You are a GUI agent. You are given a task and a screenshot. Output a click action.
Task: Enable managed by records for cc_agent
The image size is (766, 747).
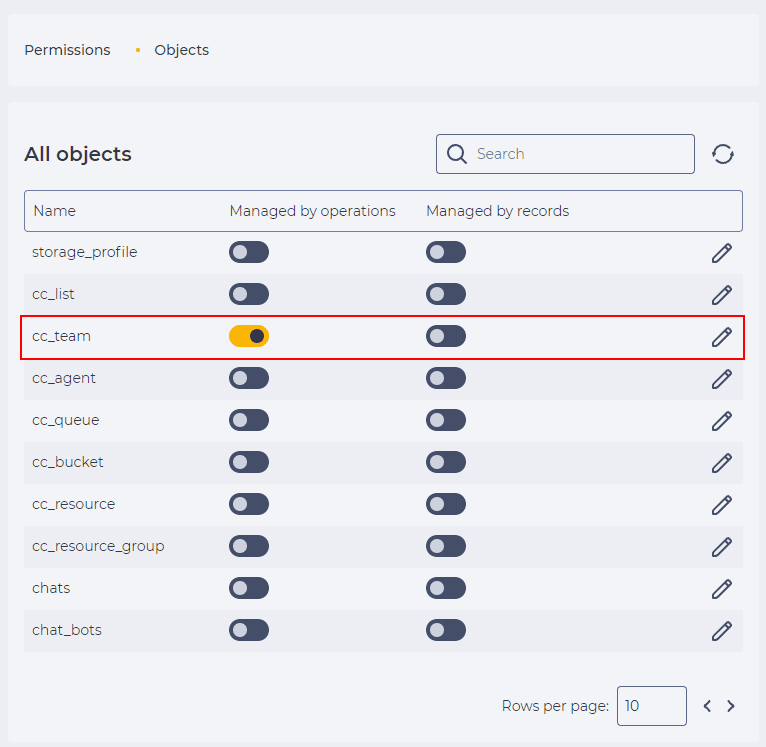click(x=446, y=378)
